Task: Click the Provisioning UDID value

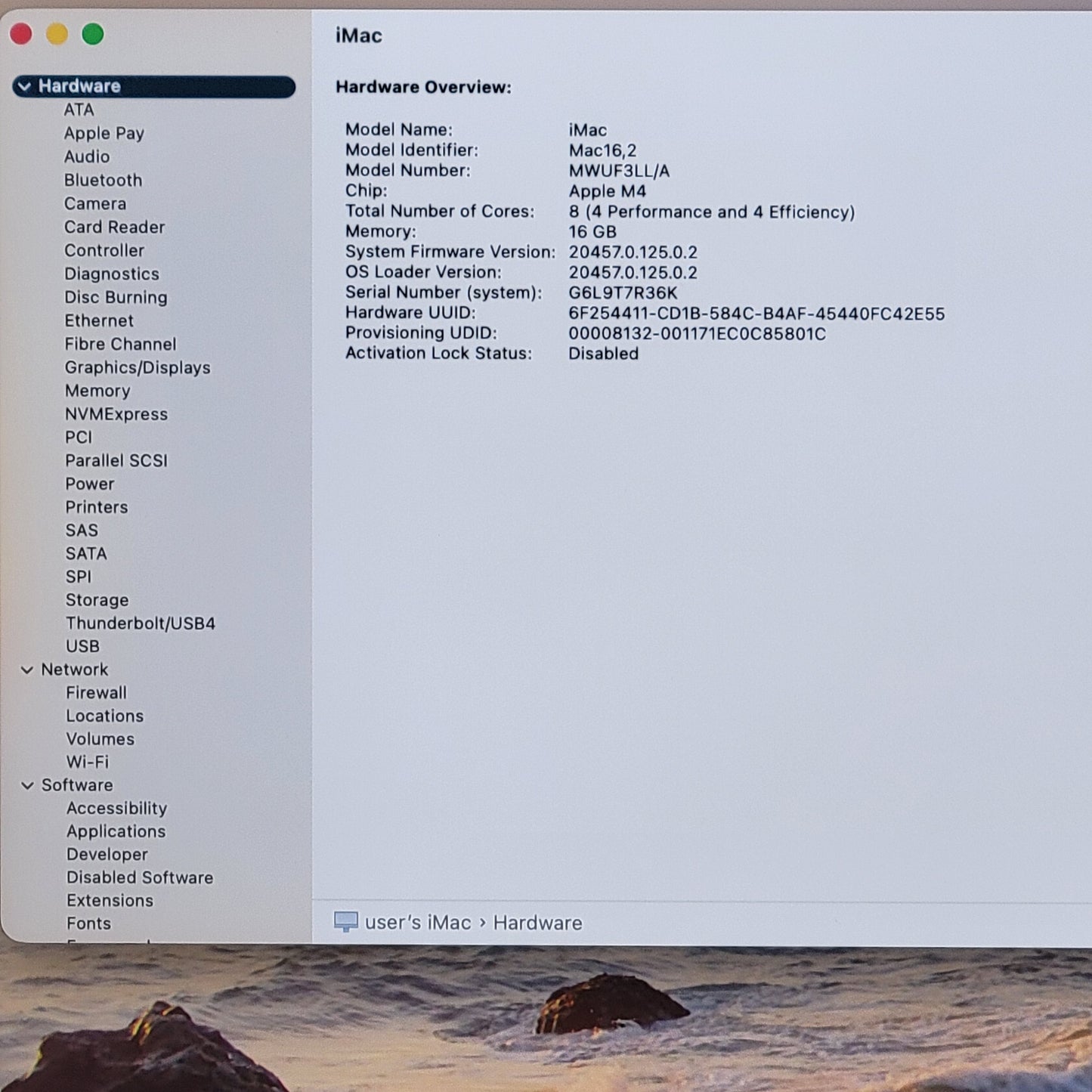Action: pyautogui.click(x=697, y=334)
